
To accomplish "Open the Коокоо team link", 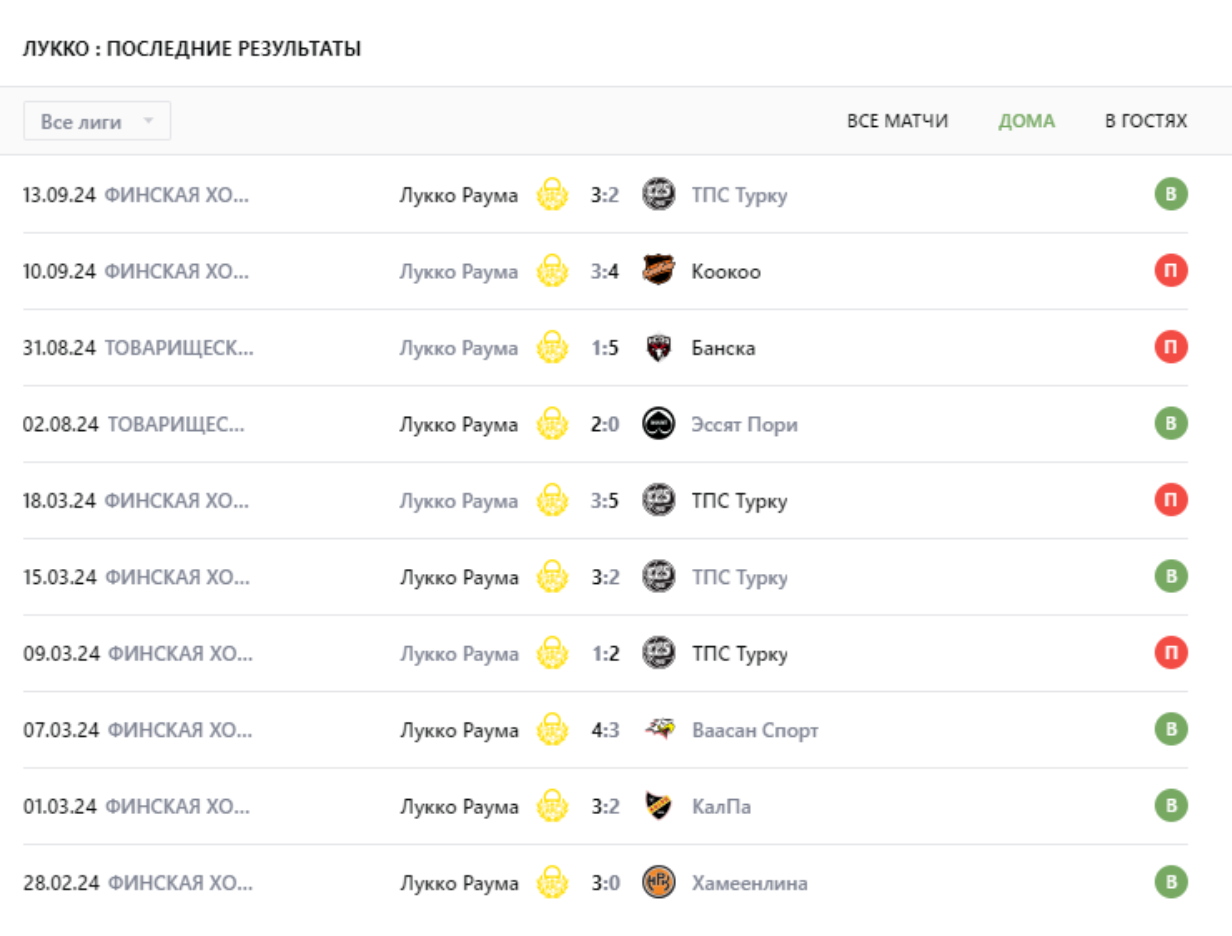I will 725,272.
